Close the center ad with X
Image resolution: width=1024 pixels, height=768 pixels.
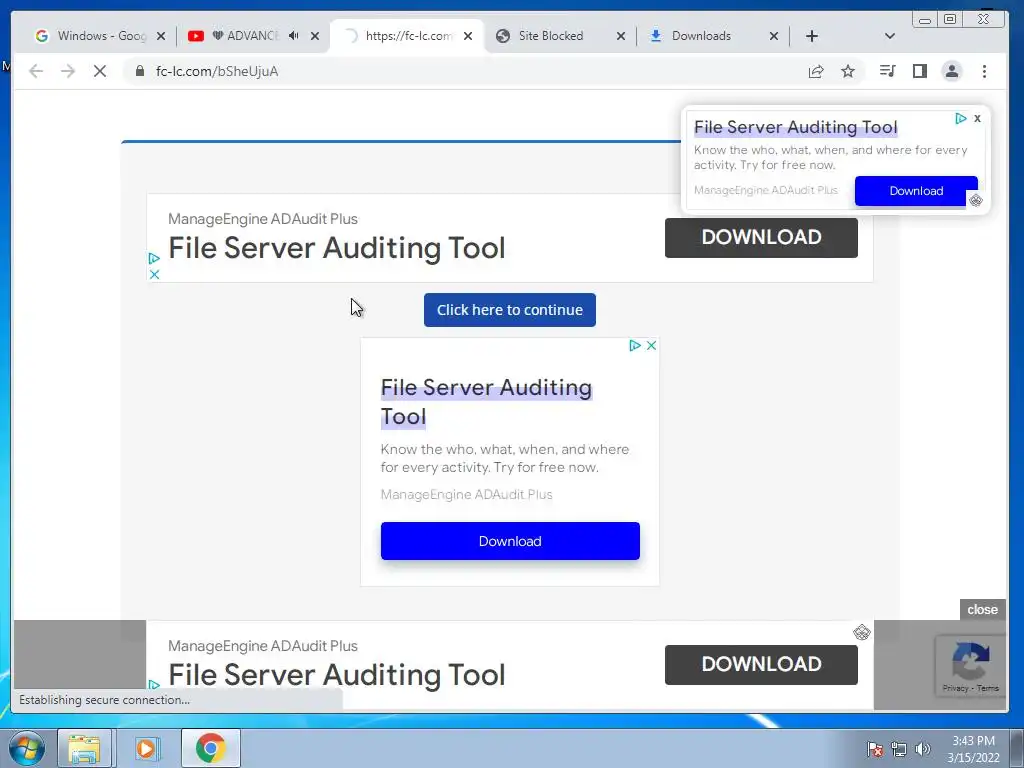(651, 345)
